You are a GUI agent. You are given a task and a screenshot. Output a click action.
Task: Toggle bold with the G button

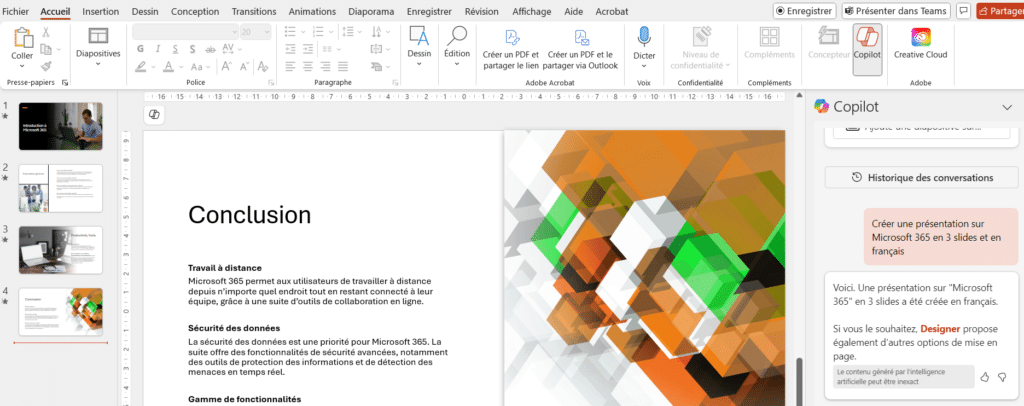click(140, 49)
